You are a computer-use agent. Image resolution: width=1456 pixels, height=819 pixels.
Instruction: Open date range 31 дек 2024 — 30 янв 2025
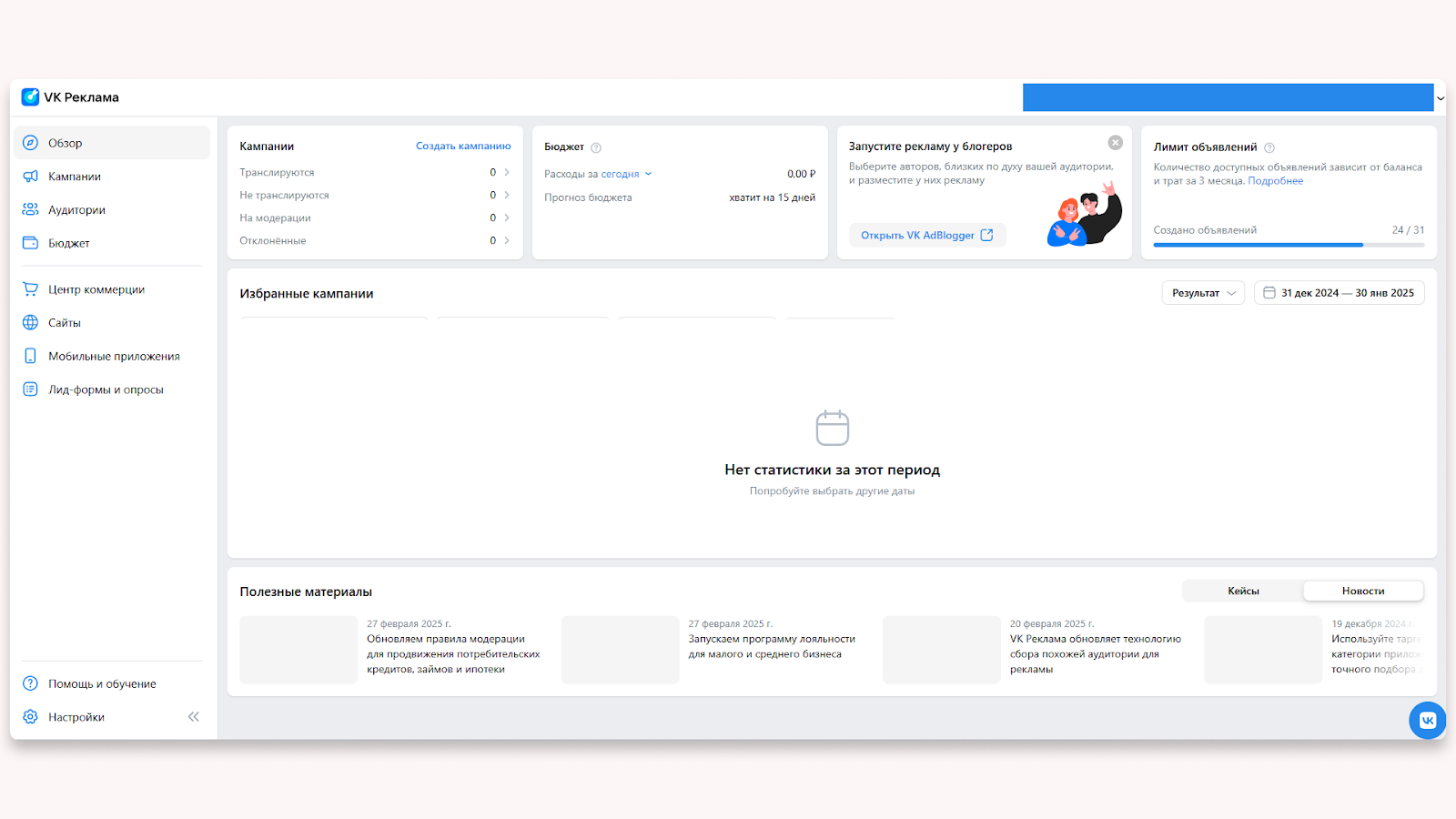click(1339, 293)
